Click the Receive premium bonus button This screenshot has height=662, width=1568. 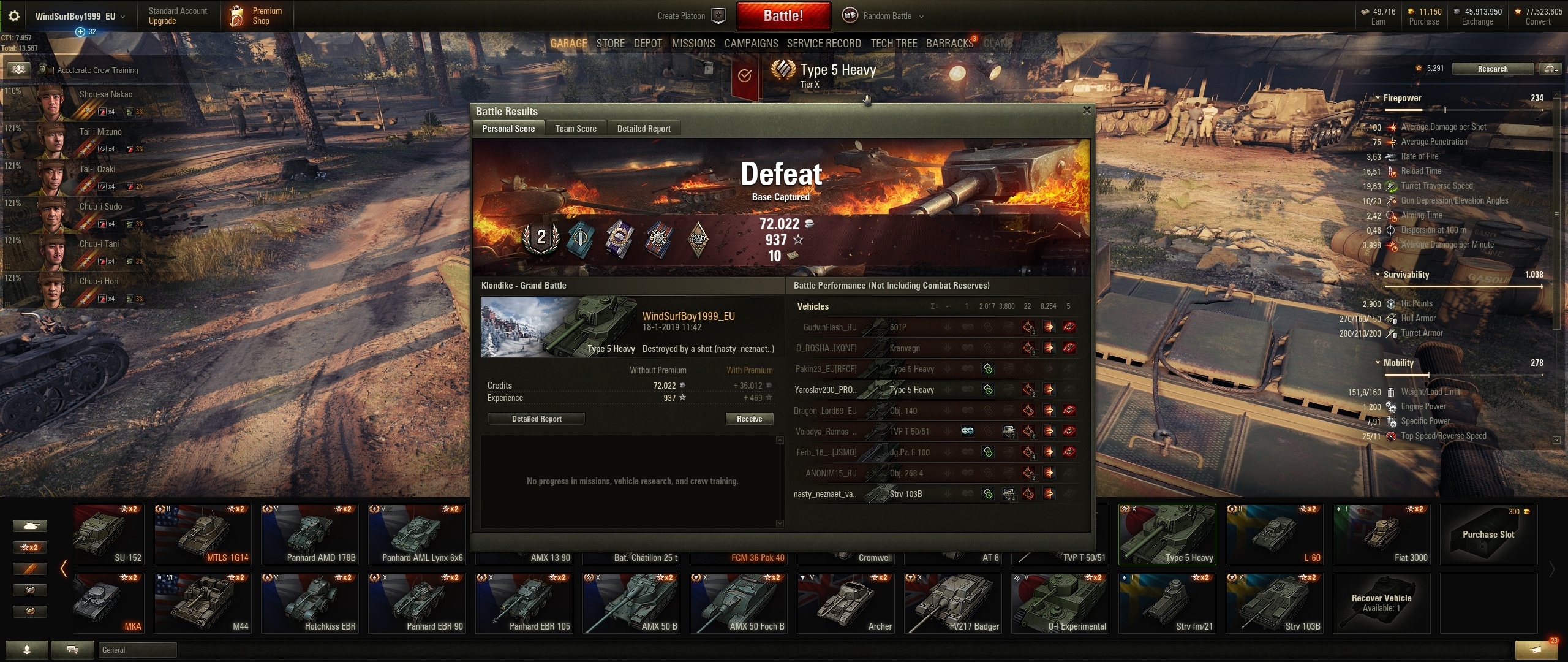click(x=750, y=419)
